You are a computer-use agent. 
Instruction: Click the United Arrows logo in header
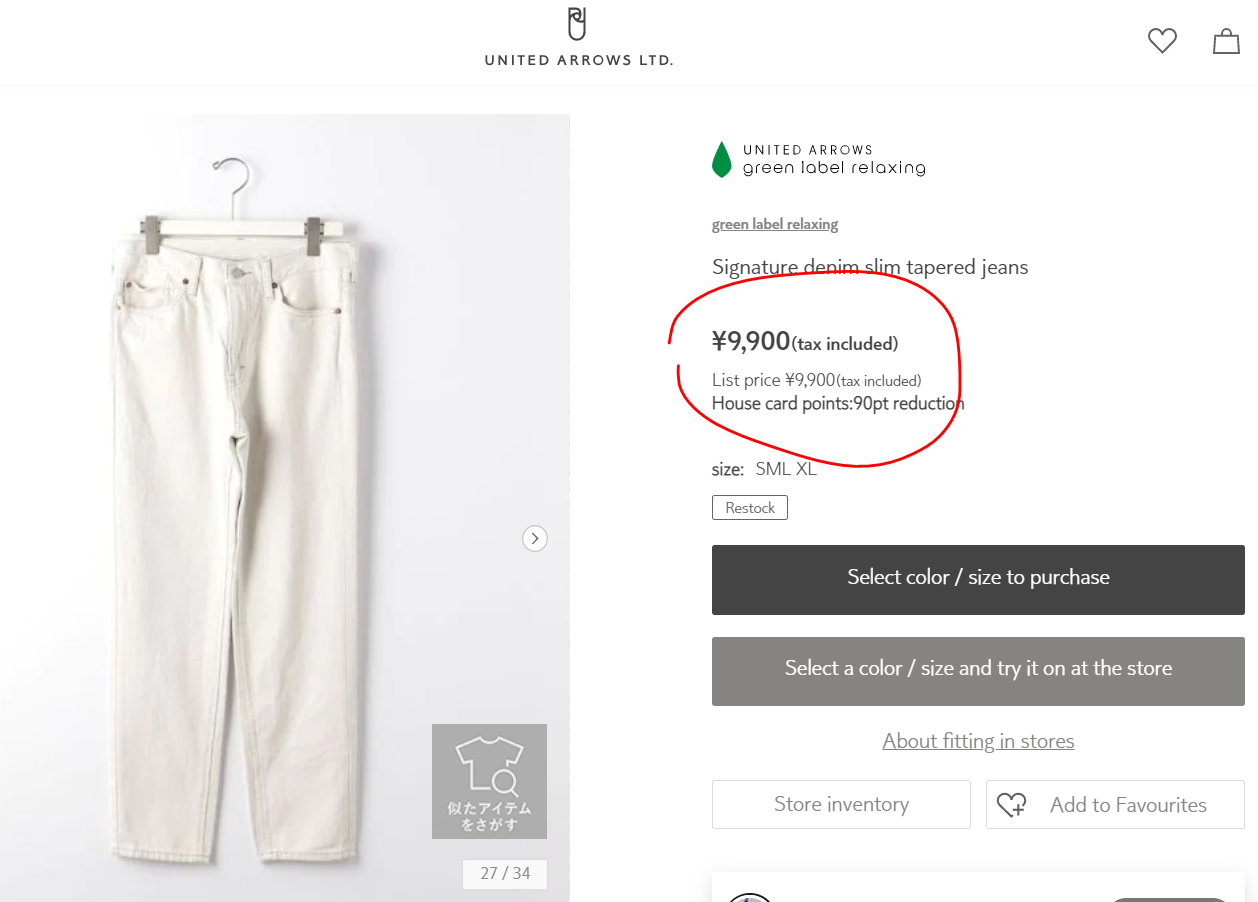pyautogui.click(x=578, y=38)
